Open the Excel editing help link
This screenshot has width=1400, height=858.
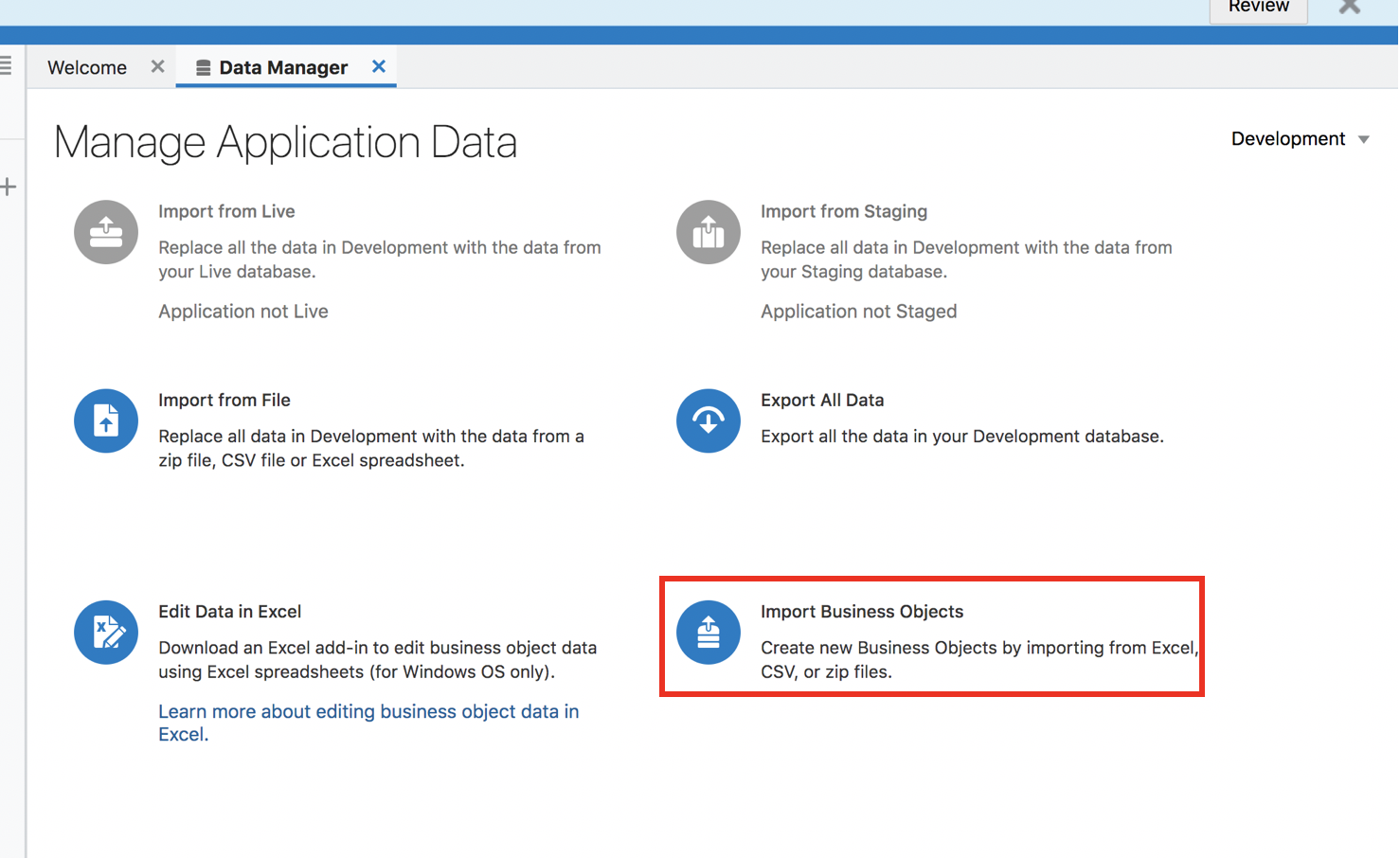(368, 723)
